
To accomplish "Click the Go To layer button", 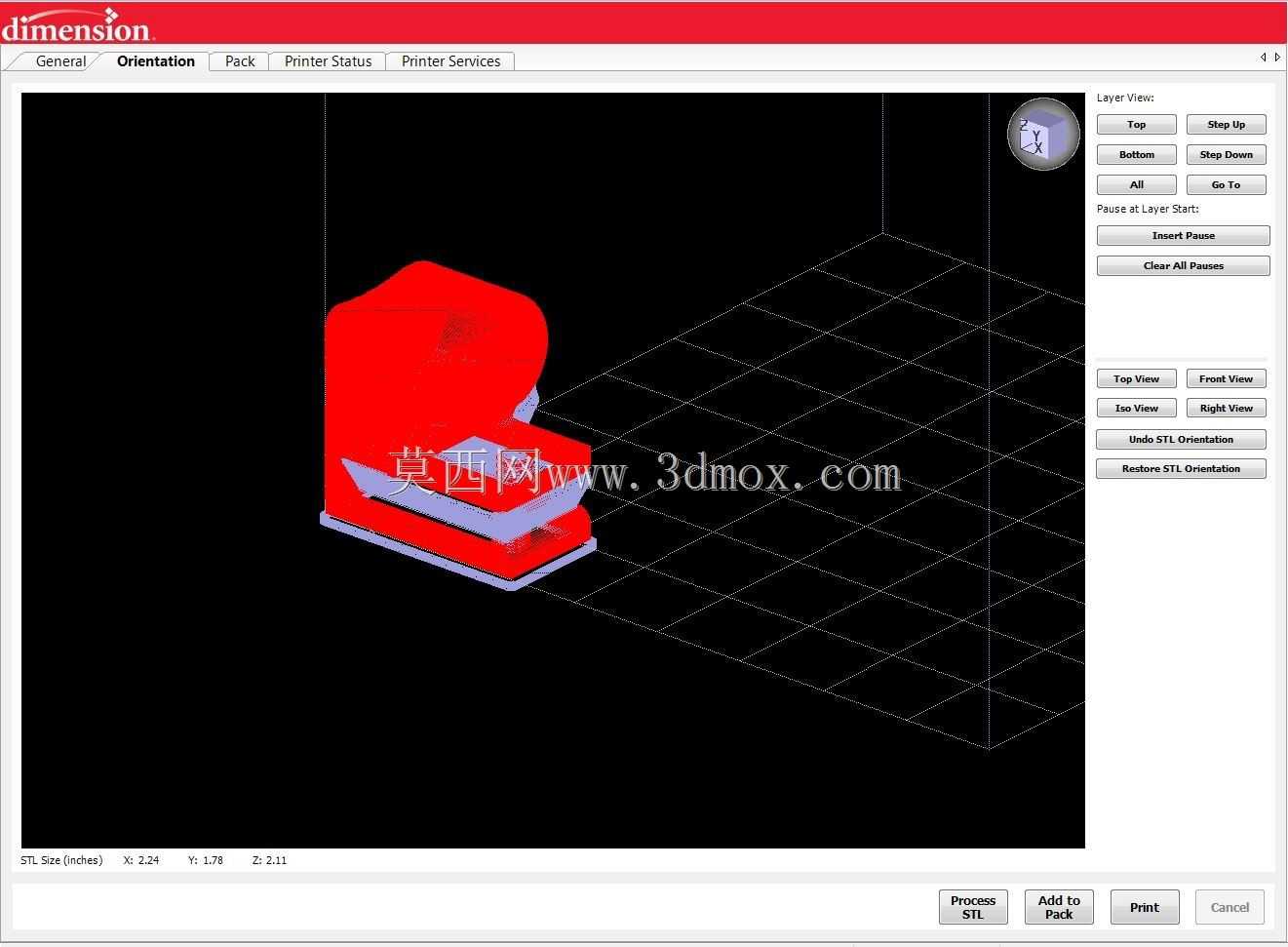I will 1227,185.
